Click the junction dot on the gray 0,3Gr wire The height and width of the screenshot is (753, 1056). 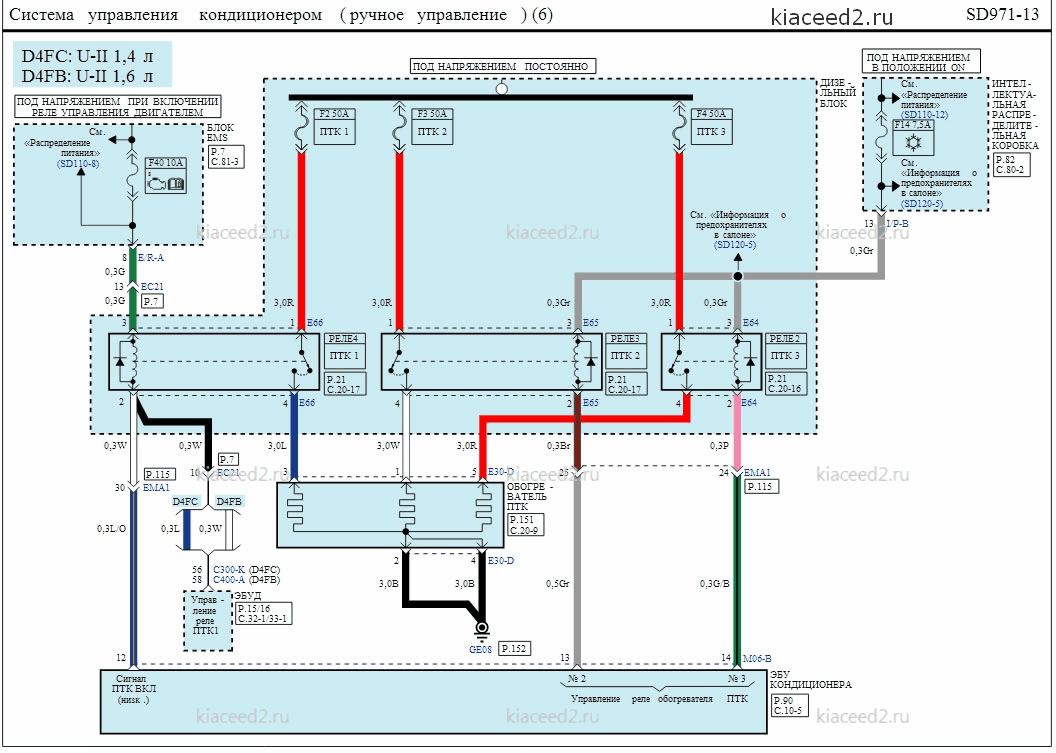737,276
